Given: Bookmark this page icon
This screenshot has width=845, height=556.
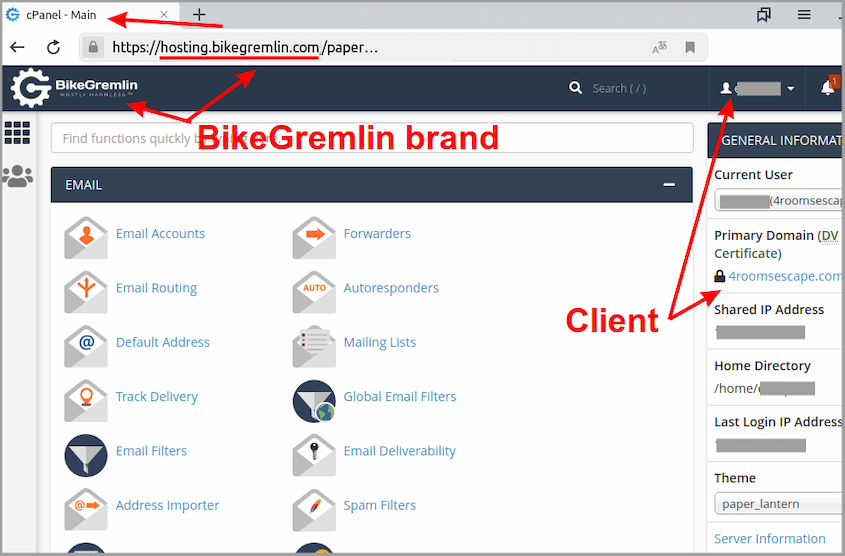Looking at the screenshot, I should [690, 47].
